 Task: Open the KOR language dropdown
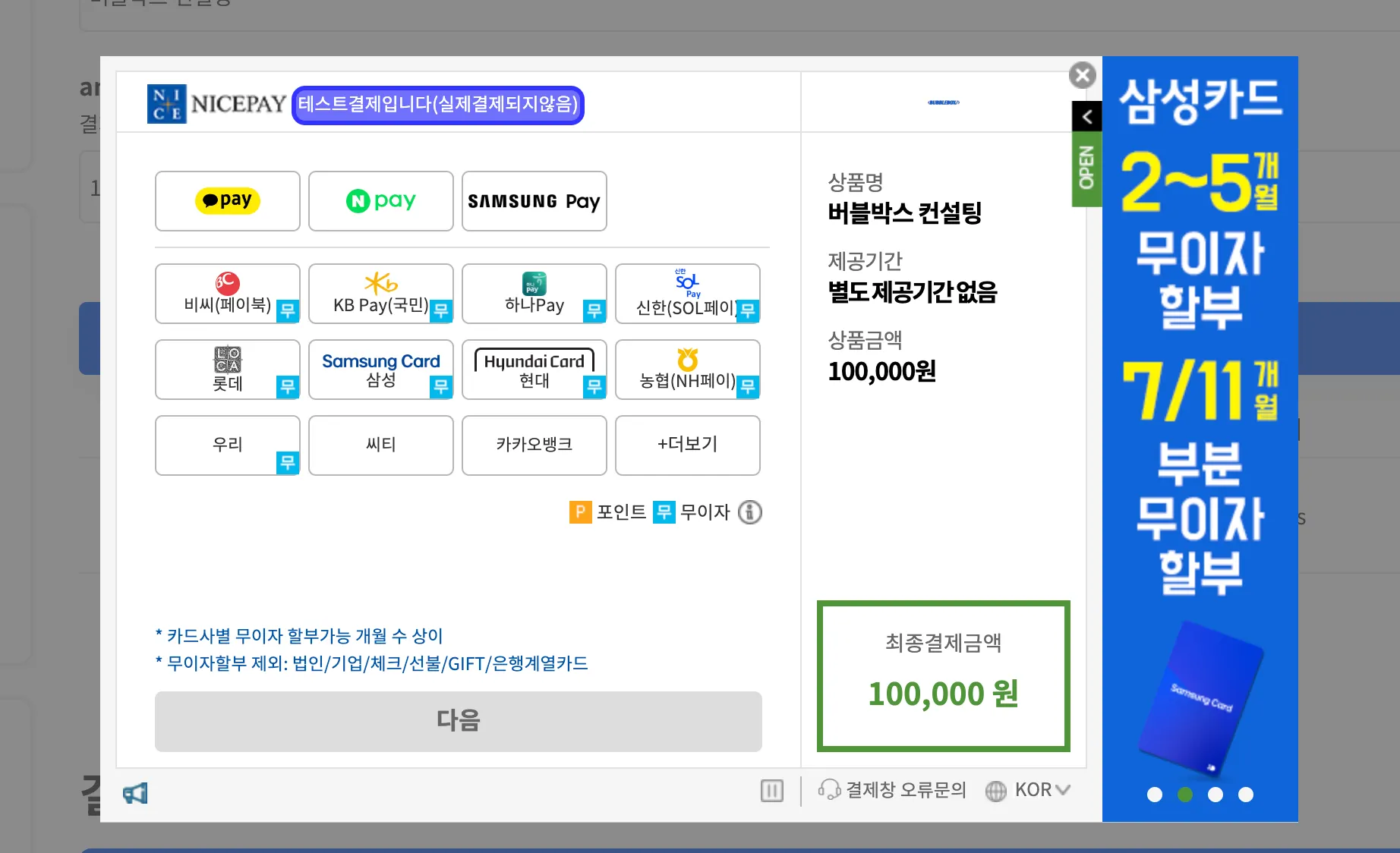(1028, 790)
